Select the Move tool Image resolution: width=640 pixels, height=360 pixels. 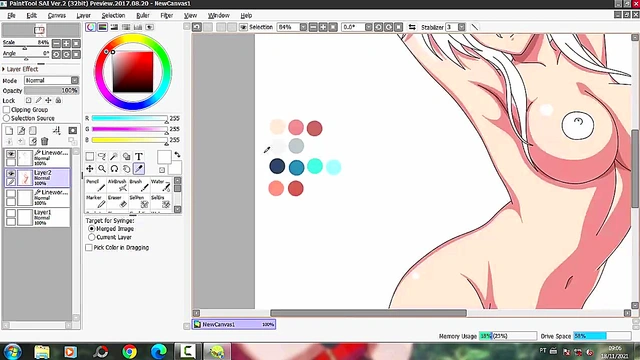click(90, 169)
